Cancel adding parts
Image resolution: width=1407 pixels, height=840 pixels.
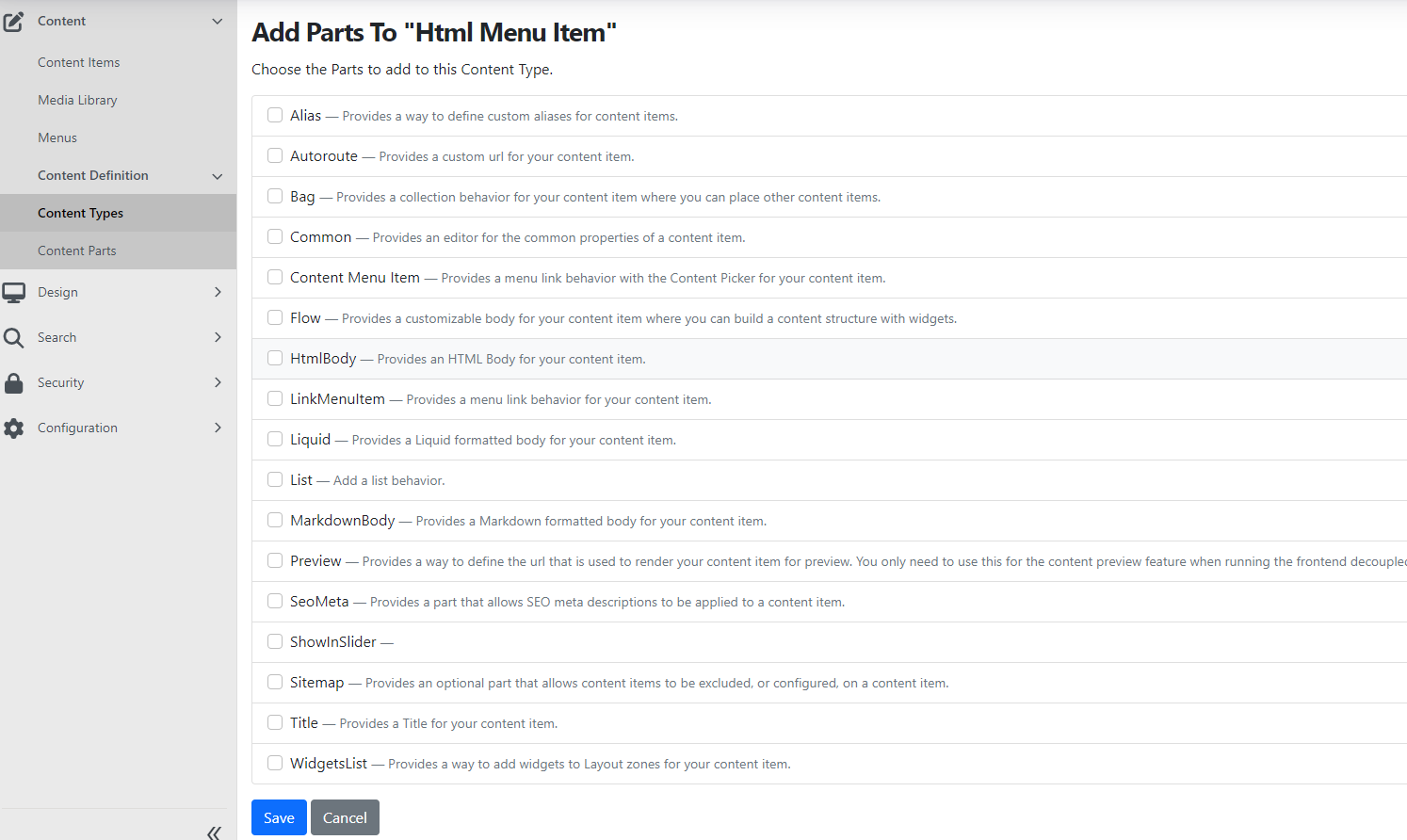click(x=345, y=817)
